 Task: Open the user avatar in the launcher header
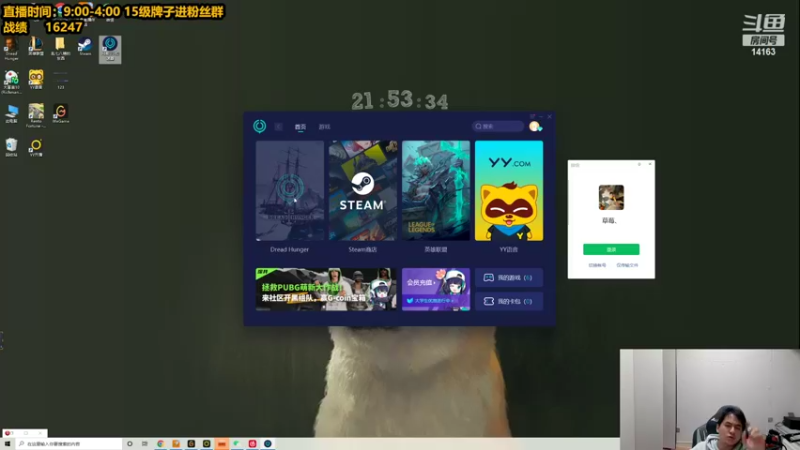(535, 126)
